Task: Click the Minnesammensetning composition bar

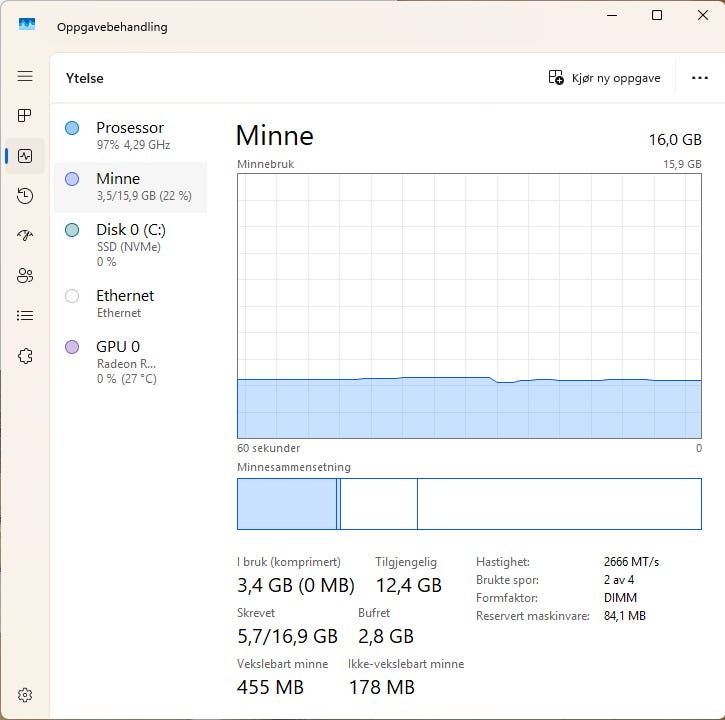Action: point(469,503)
